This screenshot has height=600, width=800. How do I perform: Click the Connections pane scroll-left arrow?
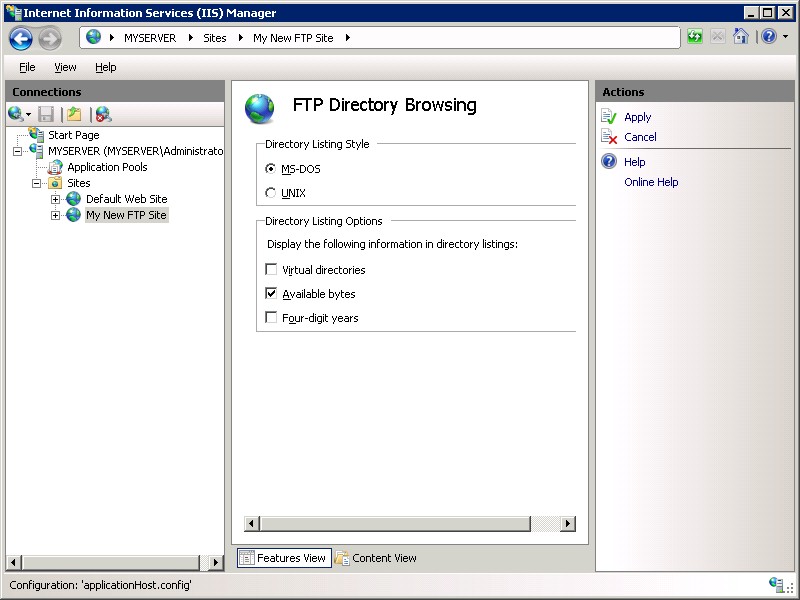[13, 562]
